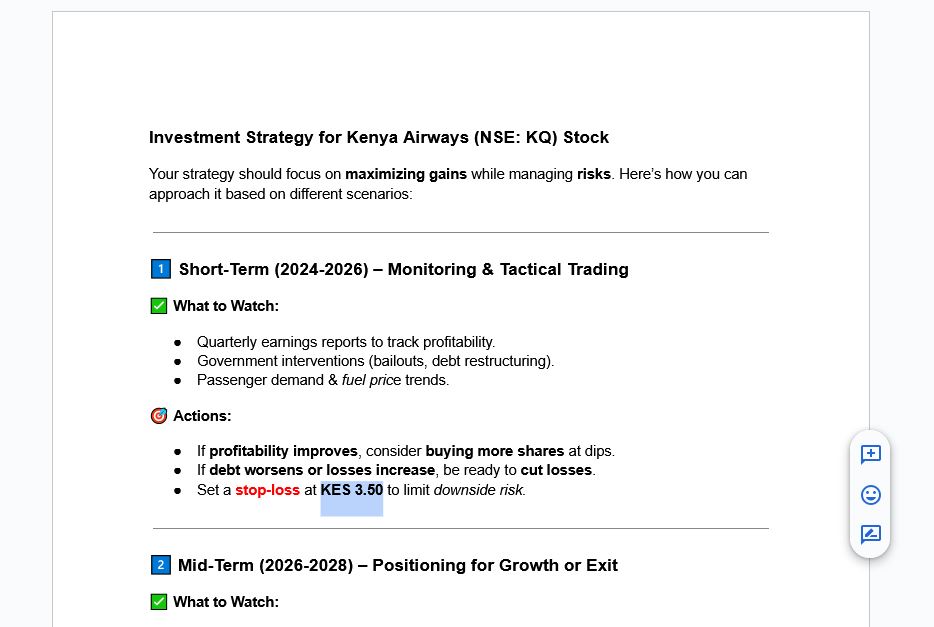Click the green check mark under Mid-Term
934x627 pixels.
coord(159,602)
